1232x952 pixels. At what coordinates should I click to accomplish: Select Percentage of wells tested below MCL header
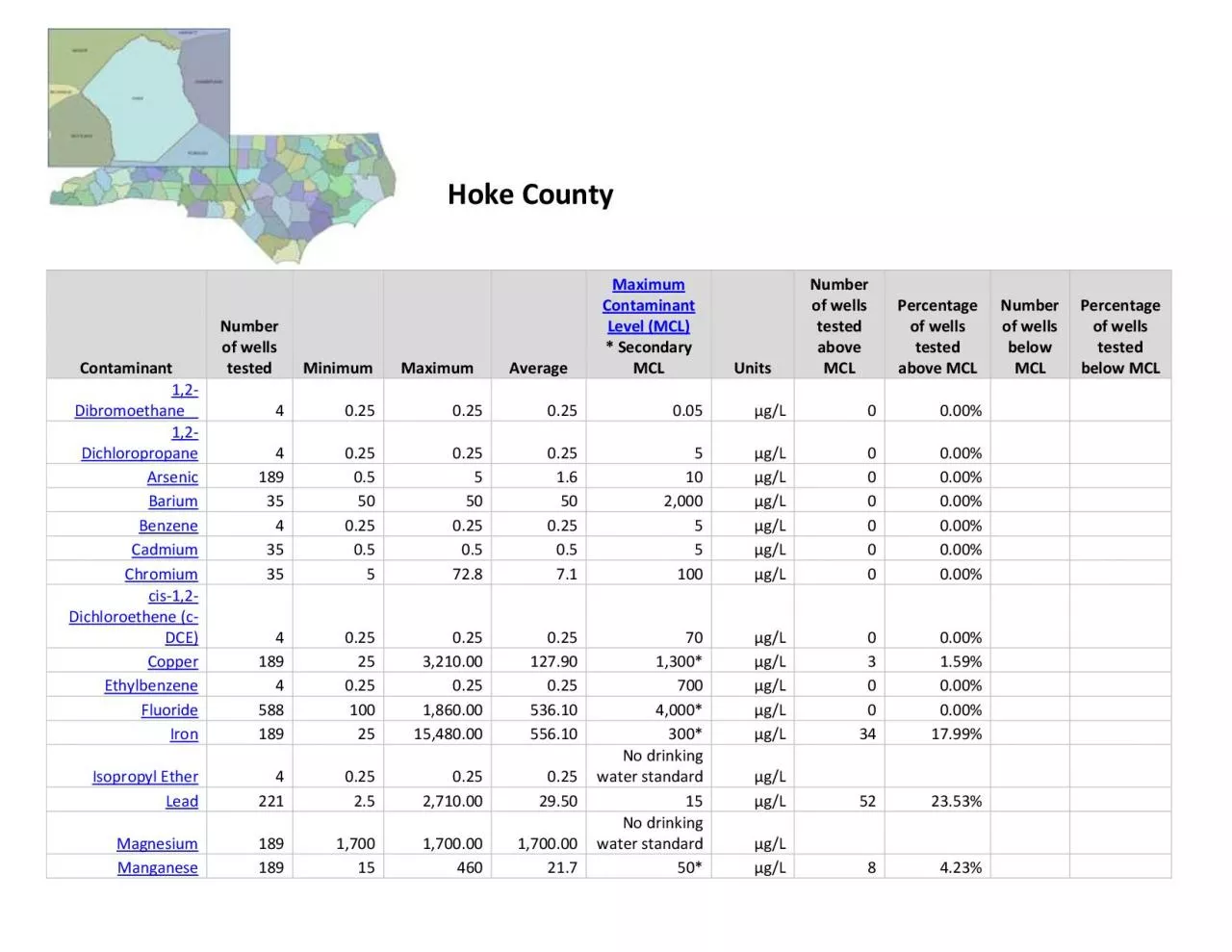(x=1120, y=336)
